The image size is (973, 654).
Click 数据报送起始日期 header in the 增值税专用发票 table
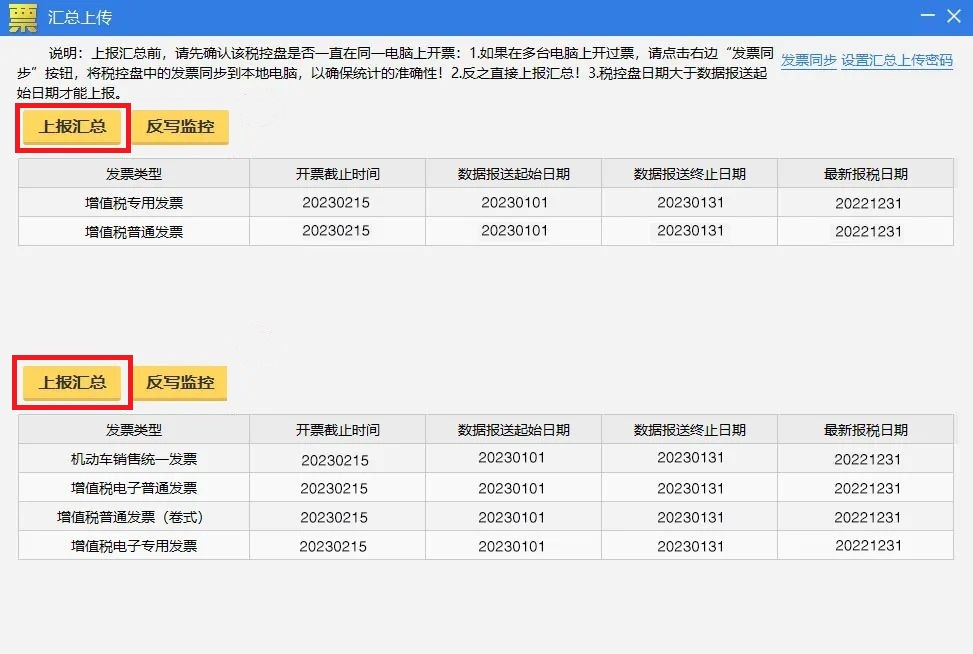pyautogui.click(x=514, y=174)
